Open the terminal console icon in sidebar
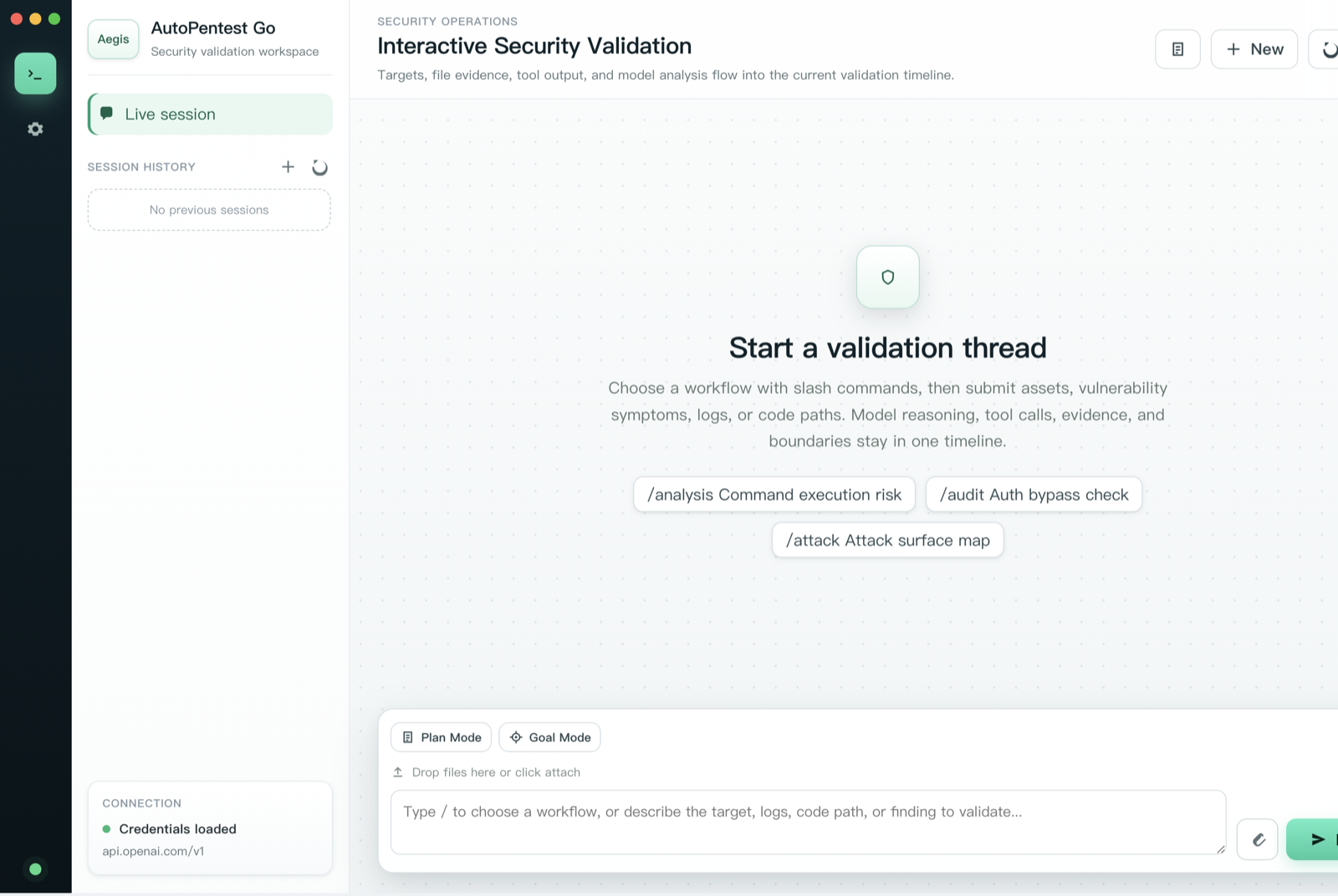Screen dimensions: 1338x896 (x=35, y=74)
